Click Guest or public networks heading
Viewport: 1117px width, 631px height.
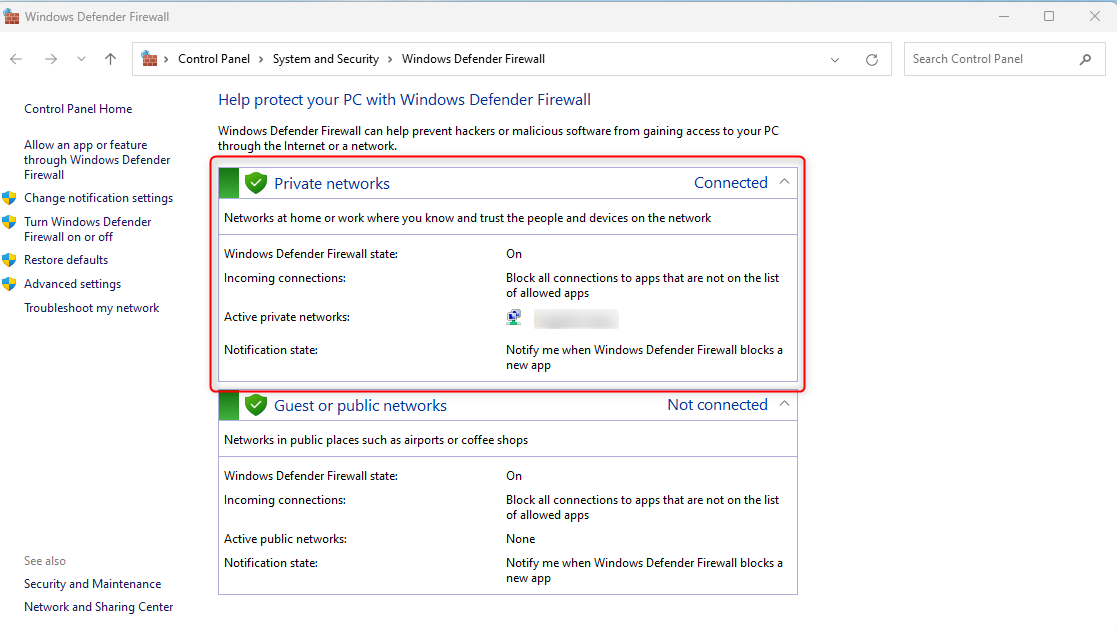(360, 406)
